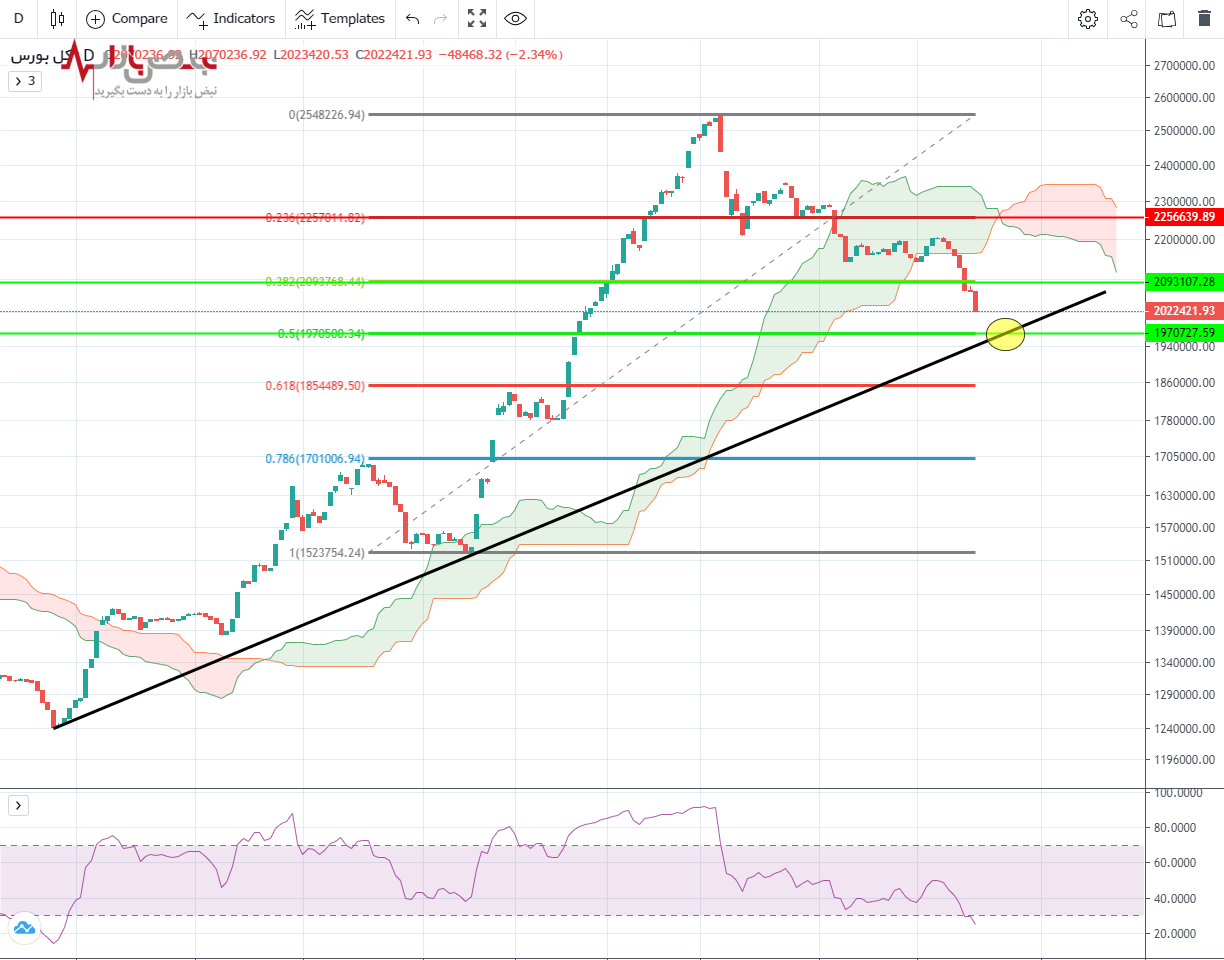The width and height of the screenshot is (1224, 960).
Task: Click the layout panel icon beside trash
Action: tap(1167, 18)
